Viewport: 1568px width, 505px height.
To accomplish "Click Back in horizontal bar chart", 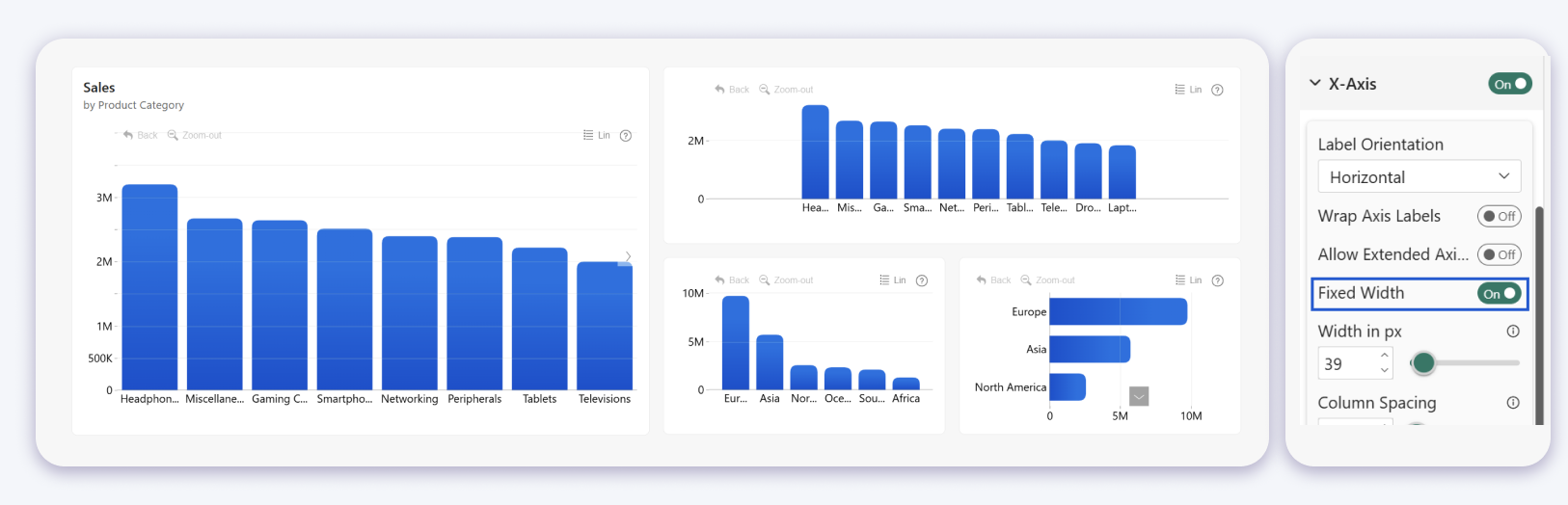I will coord(993,280).
